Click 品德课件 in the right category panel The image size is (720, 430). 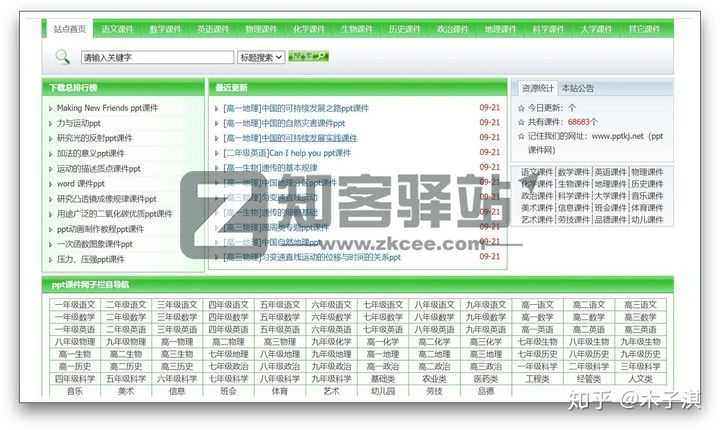click(x=610, y=220)
